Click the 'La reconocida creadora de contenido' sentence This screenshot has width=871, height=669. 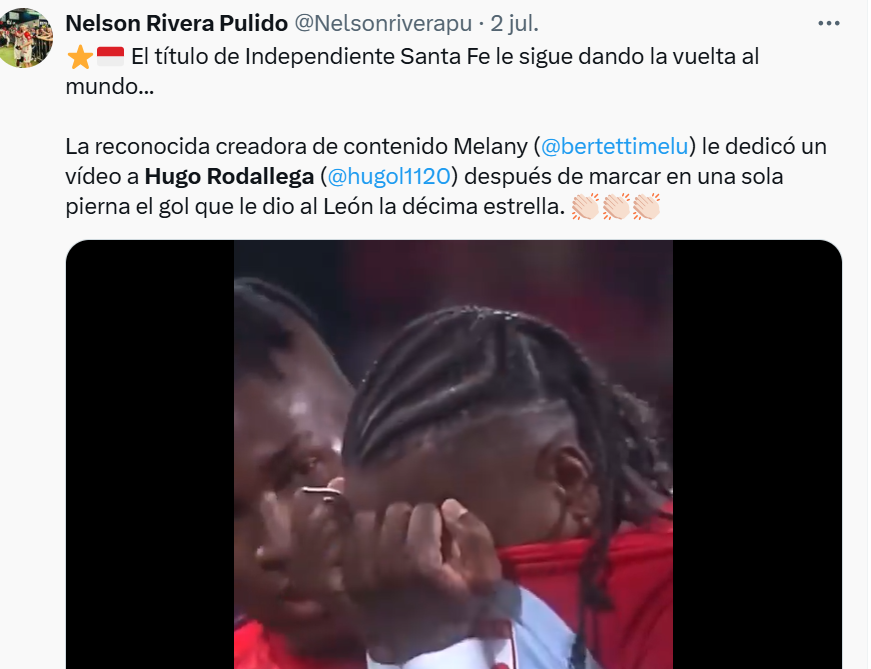click(257, 147)
